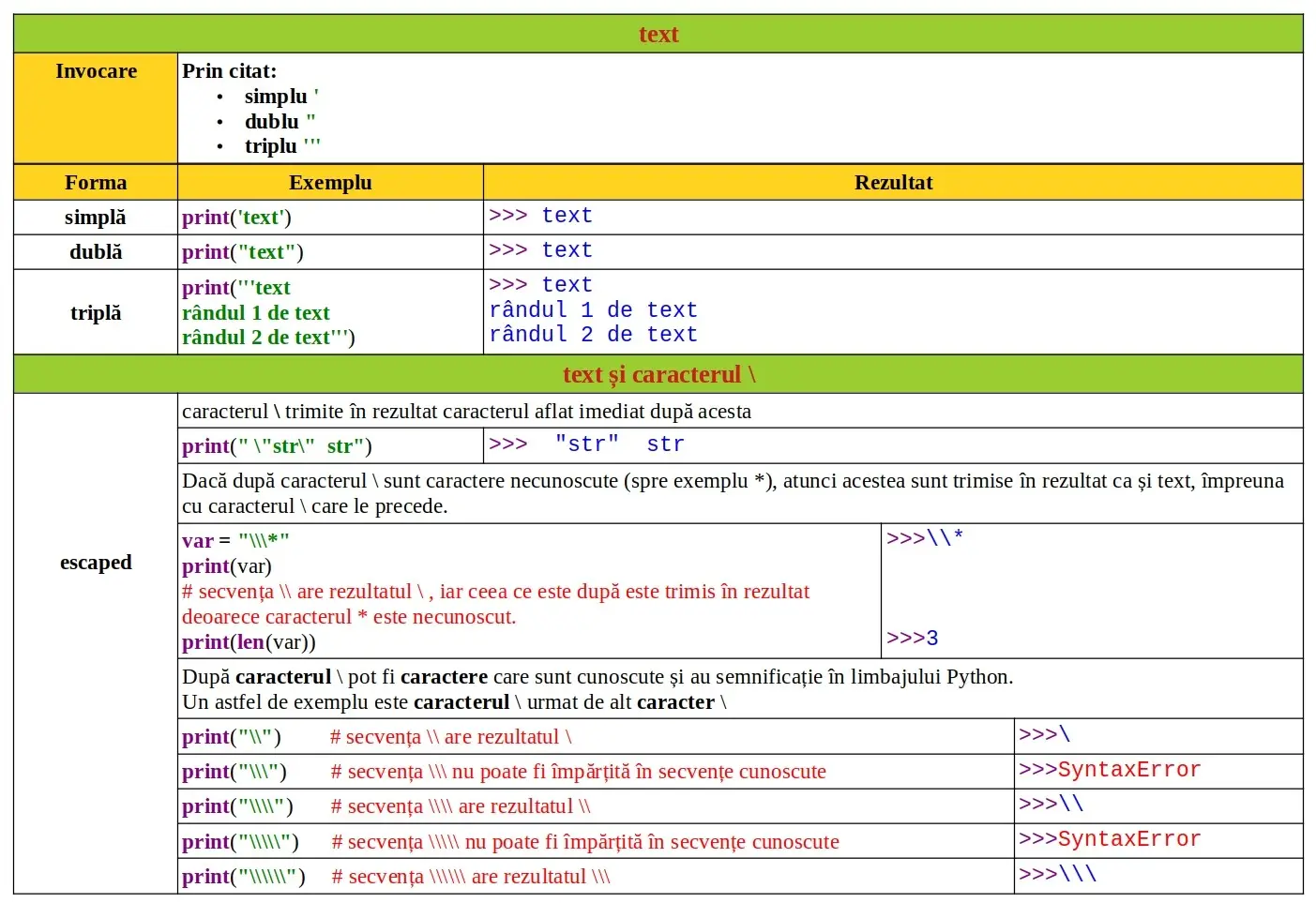1316x903 pixels.
Task: Click 'Prin citat:' heading text
Action: point(230,71)
